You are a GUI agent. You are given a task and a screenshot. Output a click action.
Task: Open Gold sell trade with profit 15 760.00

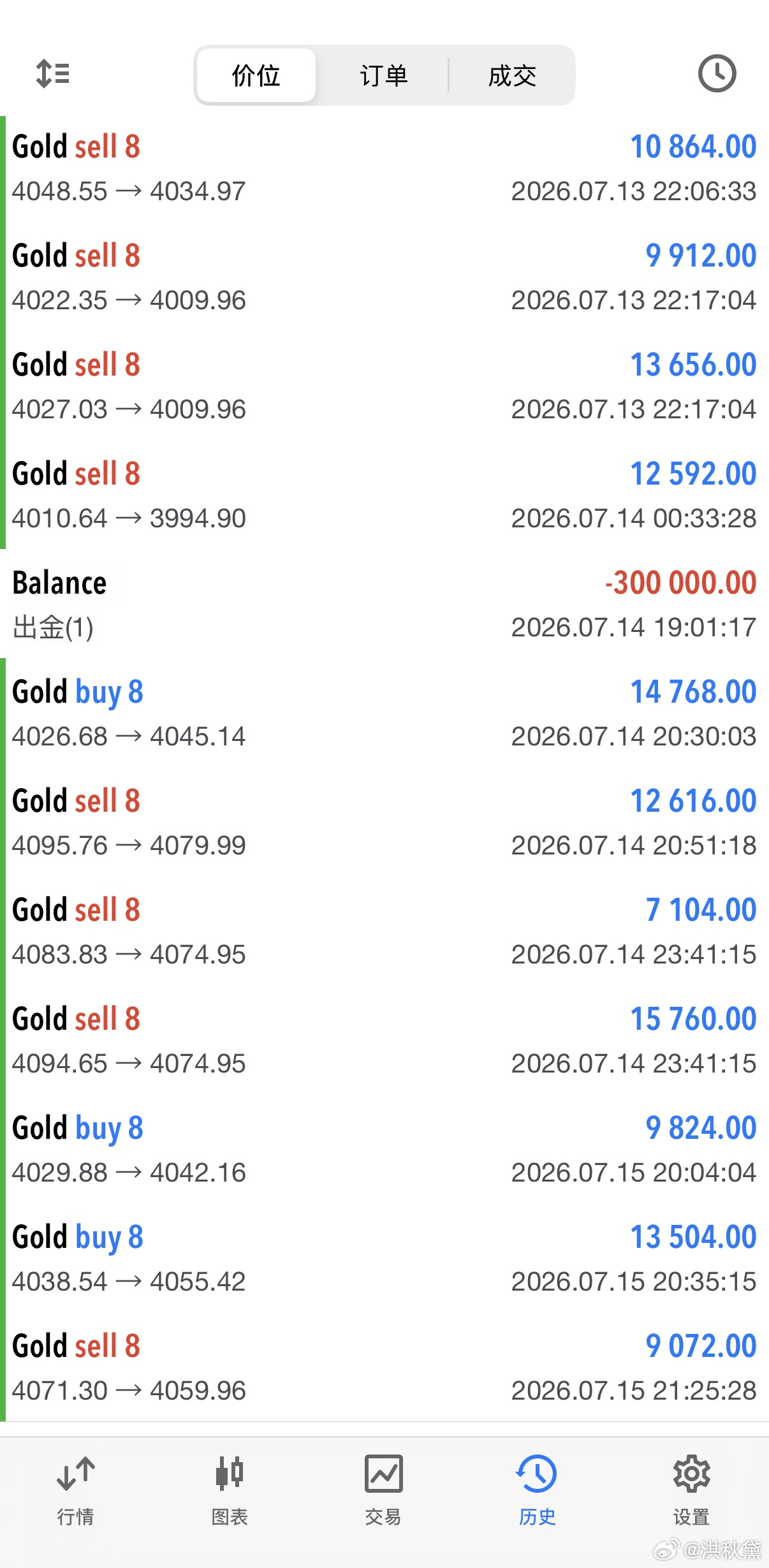tap(384, 1040)
